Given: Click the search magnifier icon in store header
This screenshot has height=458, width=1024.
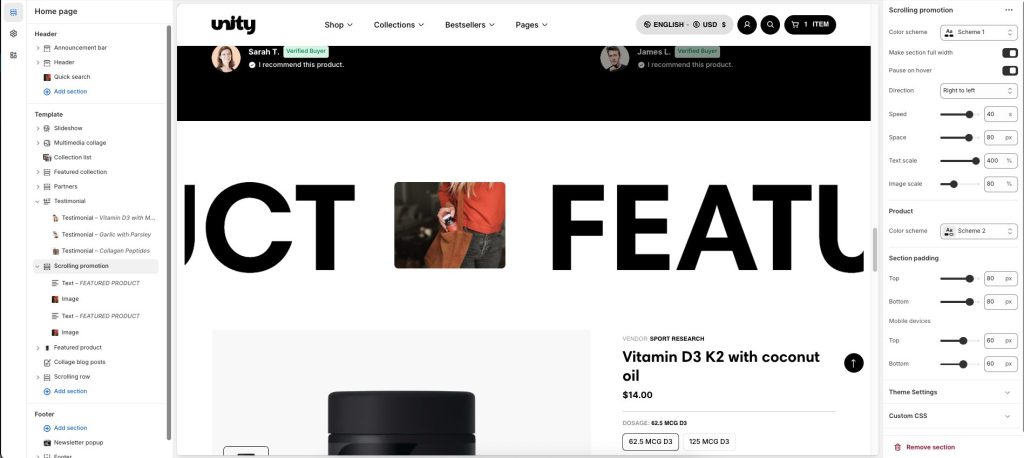Looking at the screenshot, I should click(x=770, y=25).
